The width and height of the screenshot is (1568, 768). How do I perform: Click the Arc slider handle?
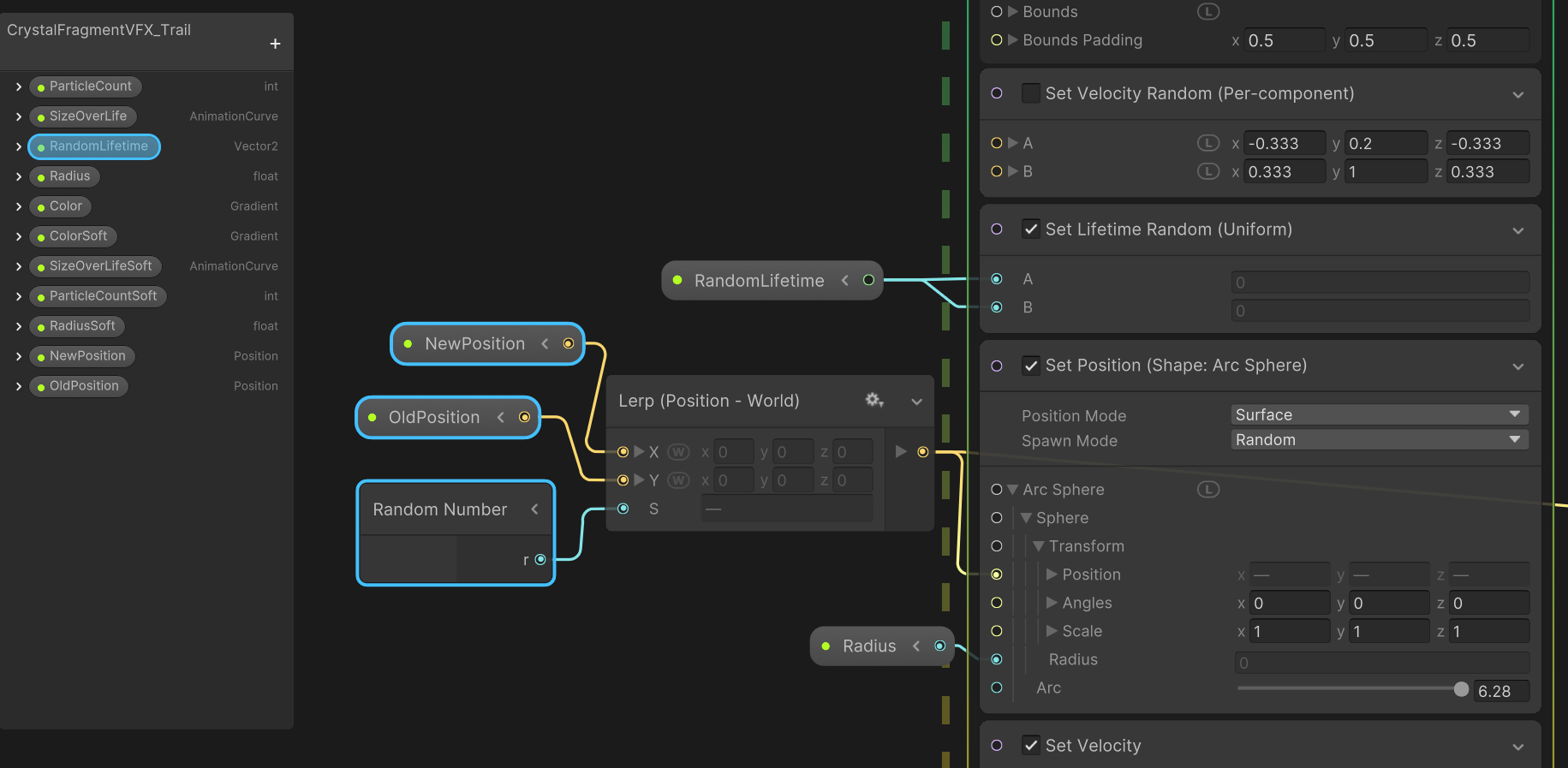(1461, 689)
